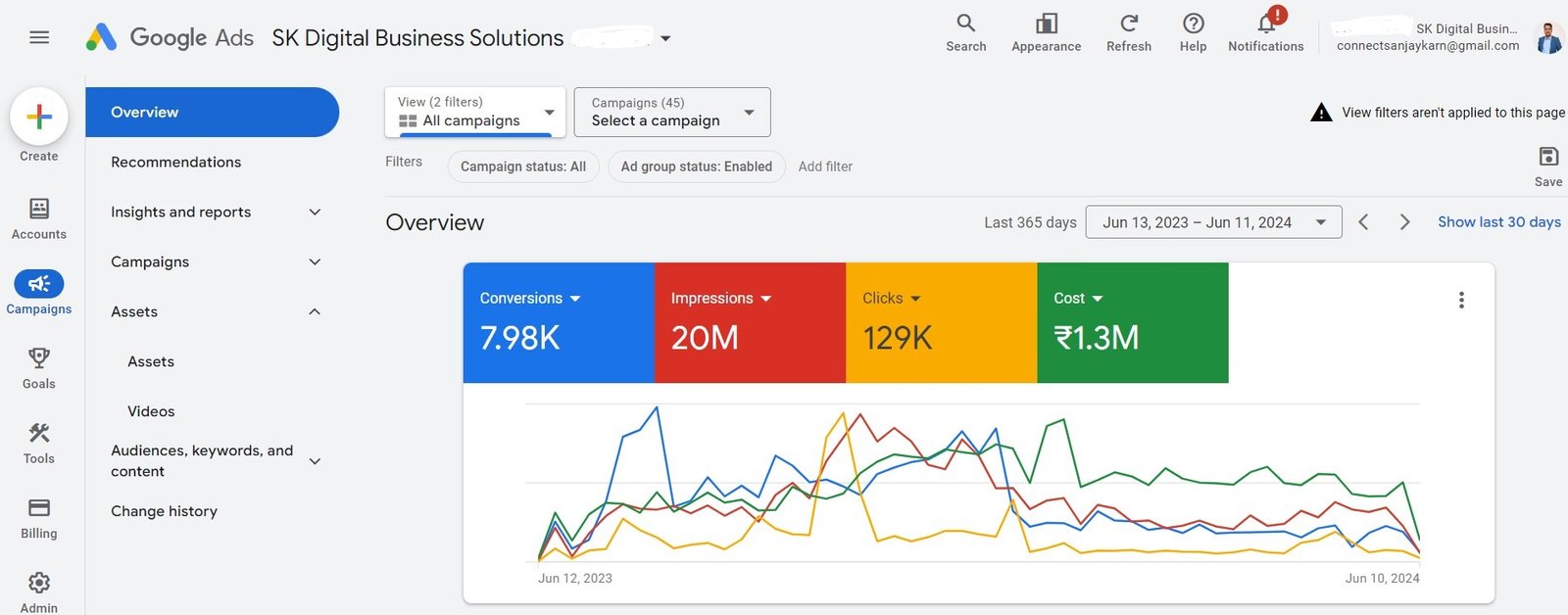The width and height of the screenshot is (1568, 615).
Task: Select Recommendations in the navigation menu
Action: pyautogui.click(x=176, y=163)
